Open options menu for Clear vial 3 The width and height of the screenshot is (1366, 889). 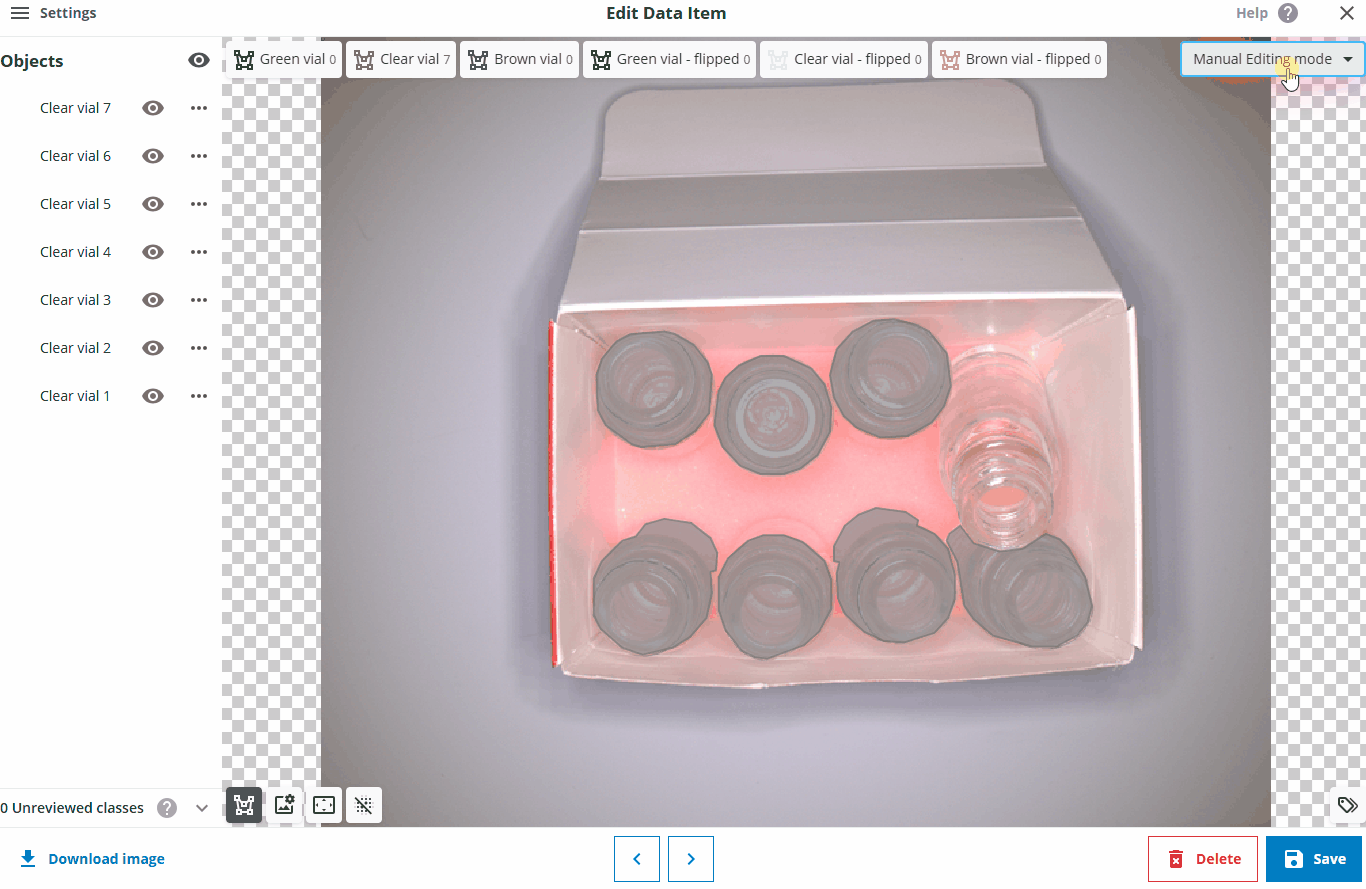199,300
